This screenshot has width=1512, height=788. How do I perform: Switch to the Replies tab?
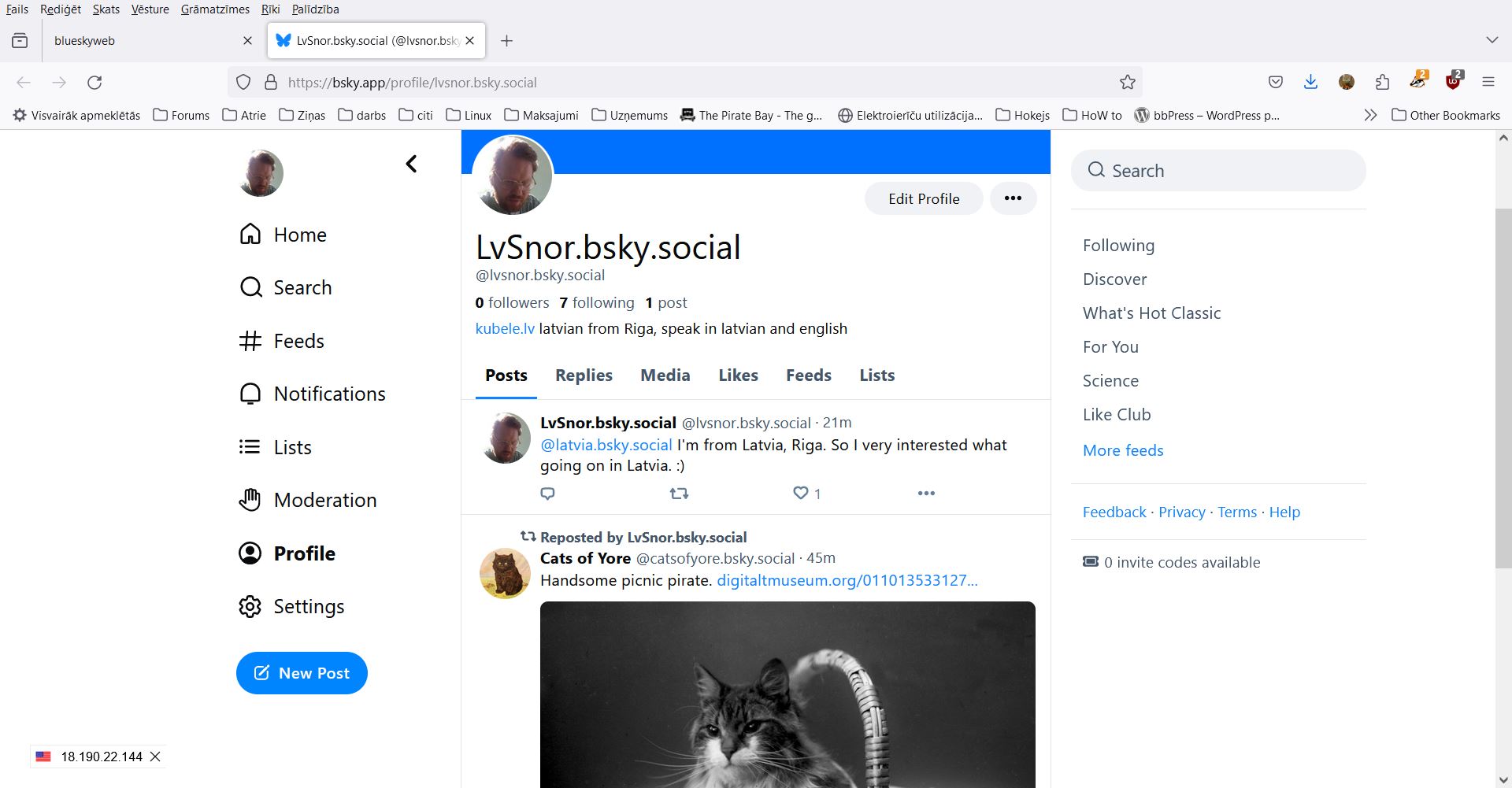coord(584,376)
